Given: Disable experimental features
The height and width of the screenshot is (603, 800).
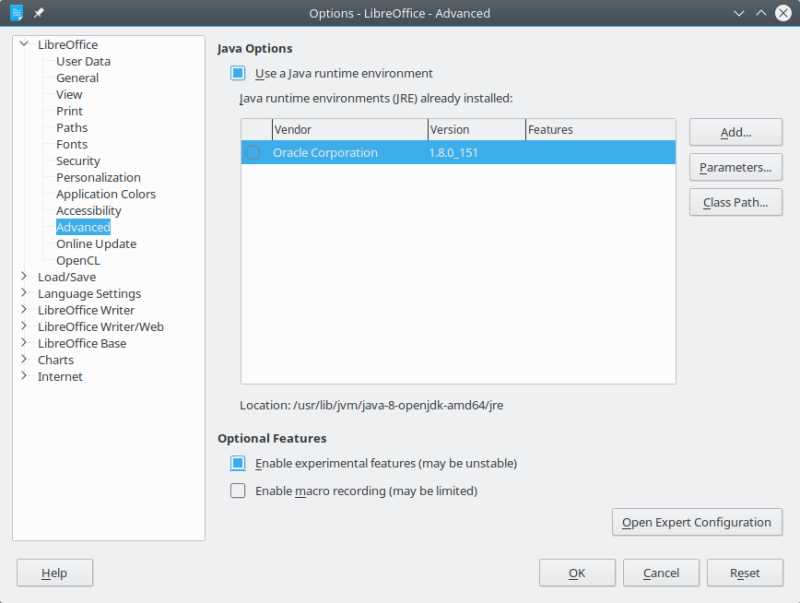Looking at the screenshot, I should coord(237,463).
